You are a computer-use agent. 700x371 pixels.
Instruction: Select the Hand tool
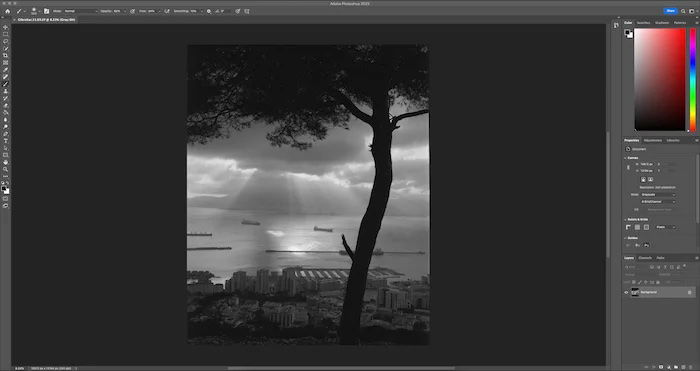tap(5, 162)
